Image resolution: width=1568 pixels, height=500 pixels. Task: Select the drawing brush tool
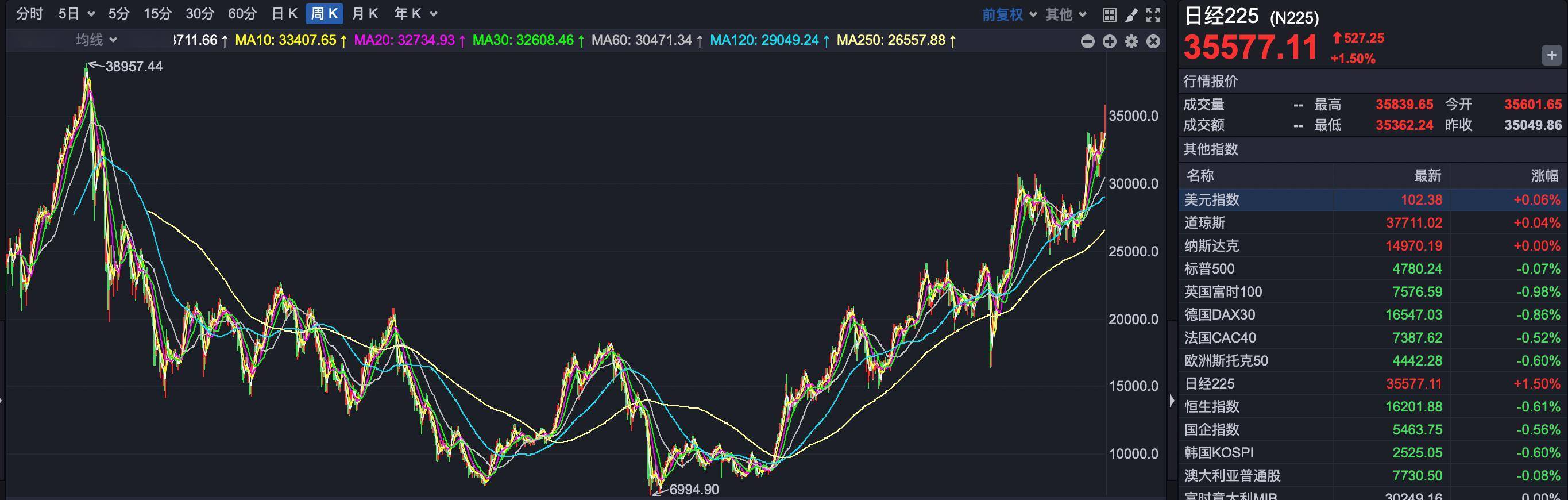point(1131,14)
